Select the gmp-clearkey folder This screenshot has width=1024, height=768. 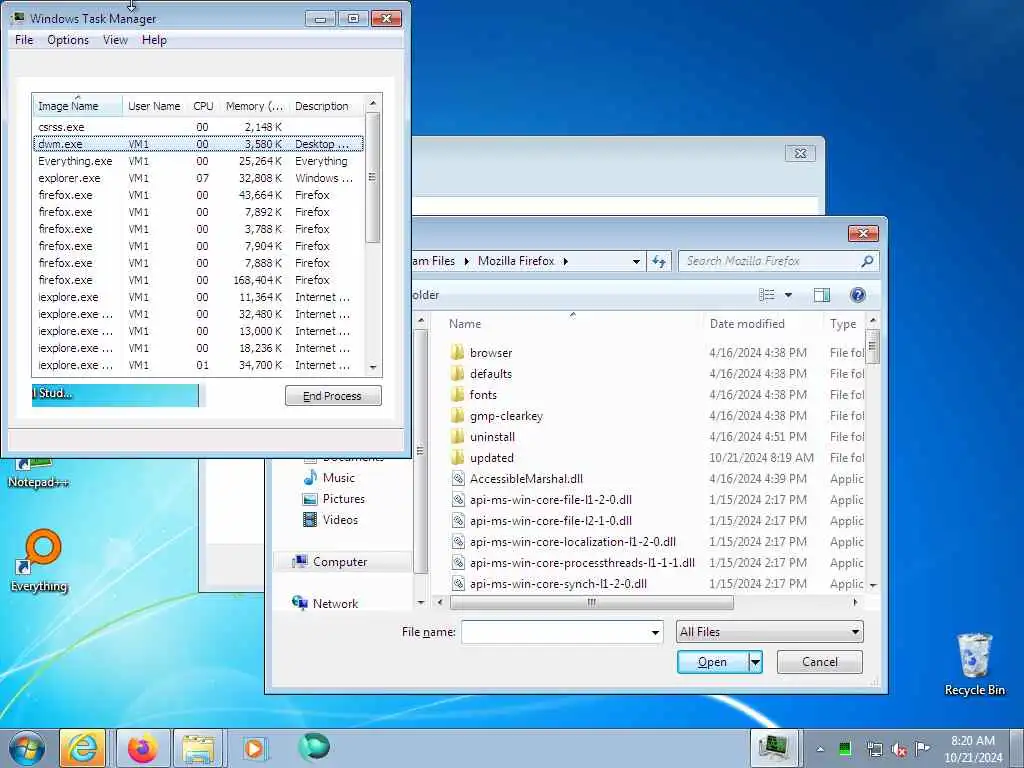point(506,416)
